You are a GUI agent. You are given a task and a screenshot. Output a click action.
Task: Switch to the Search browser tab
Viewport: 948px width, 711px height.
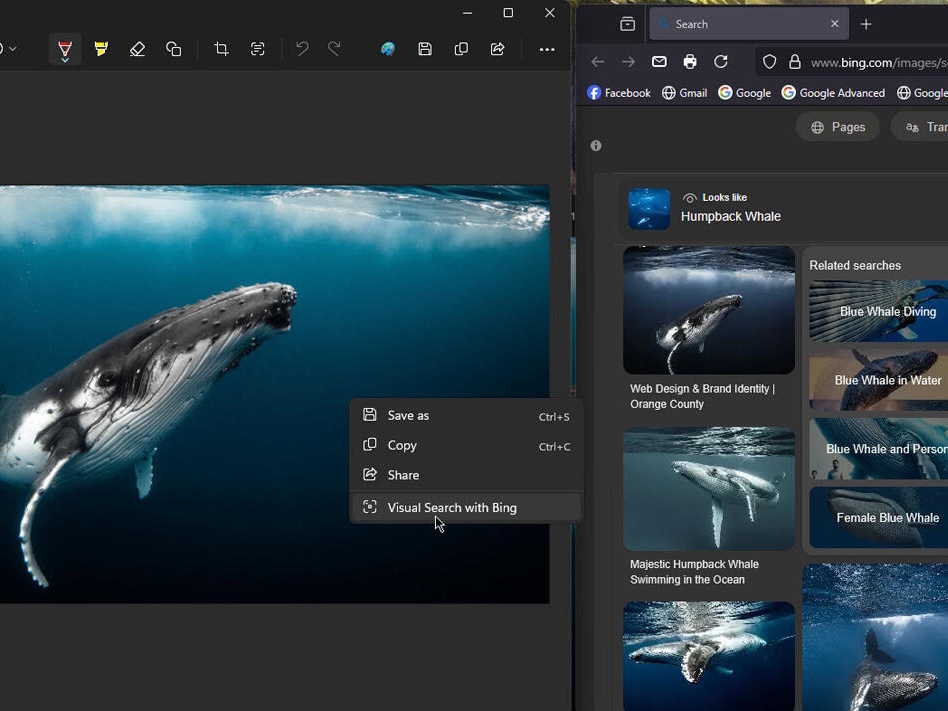point(748,24)
